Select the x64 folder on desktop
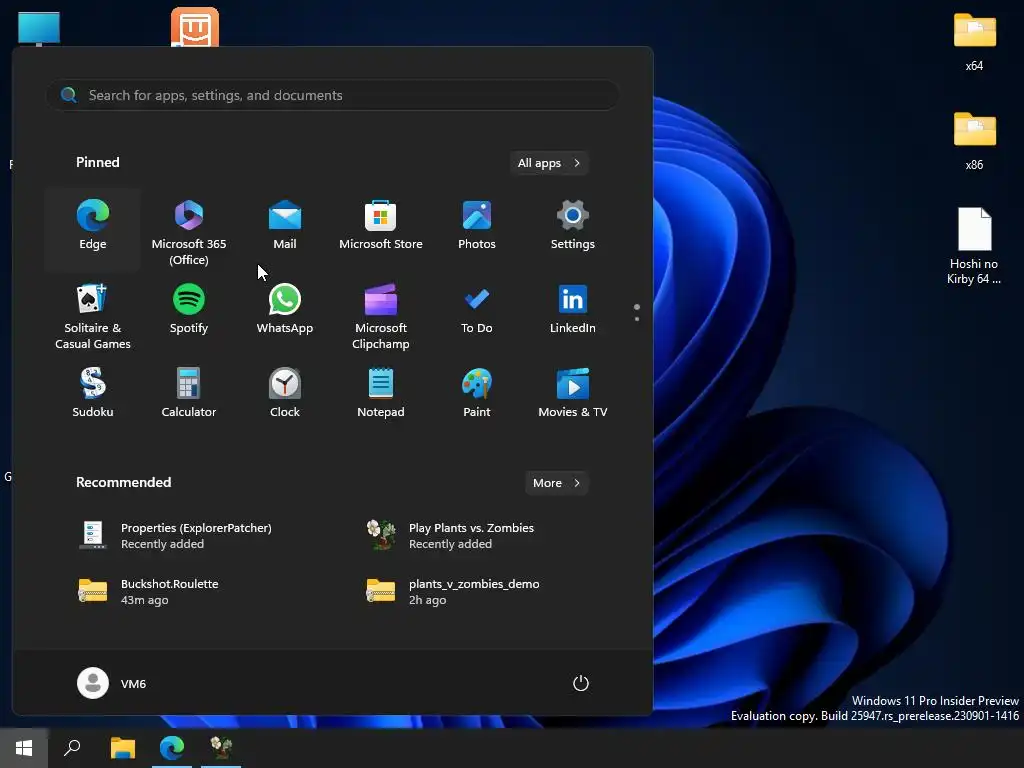This screenshot has width=1024, height=768. pyautogui.click(x=974, y=42)
